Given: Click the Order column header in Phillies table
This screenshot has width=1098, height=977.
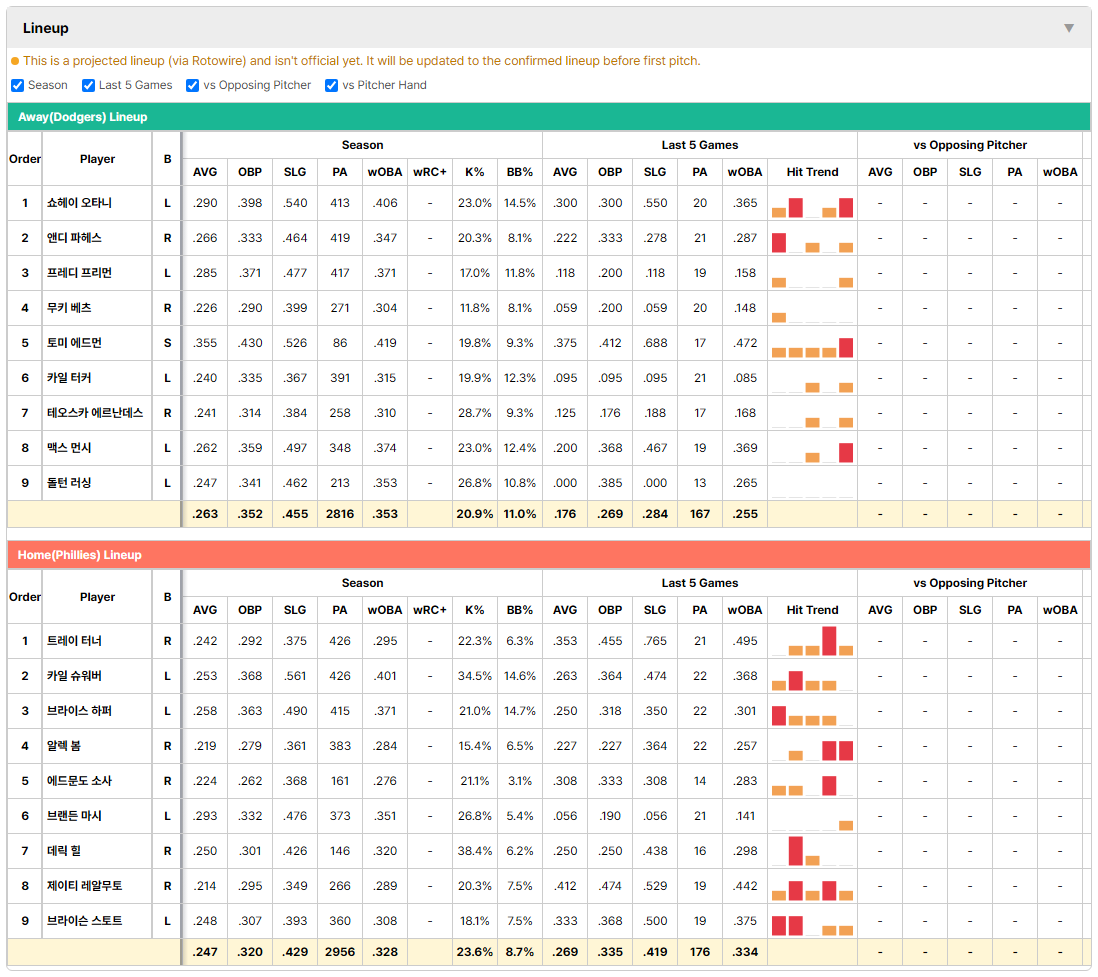Looking at the screenshot, I should (x=25, y=597).
